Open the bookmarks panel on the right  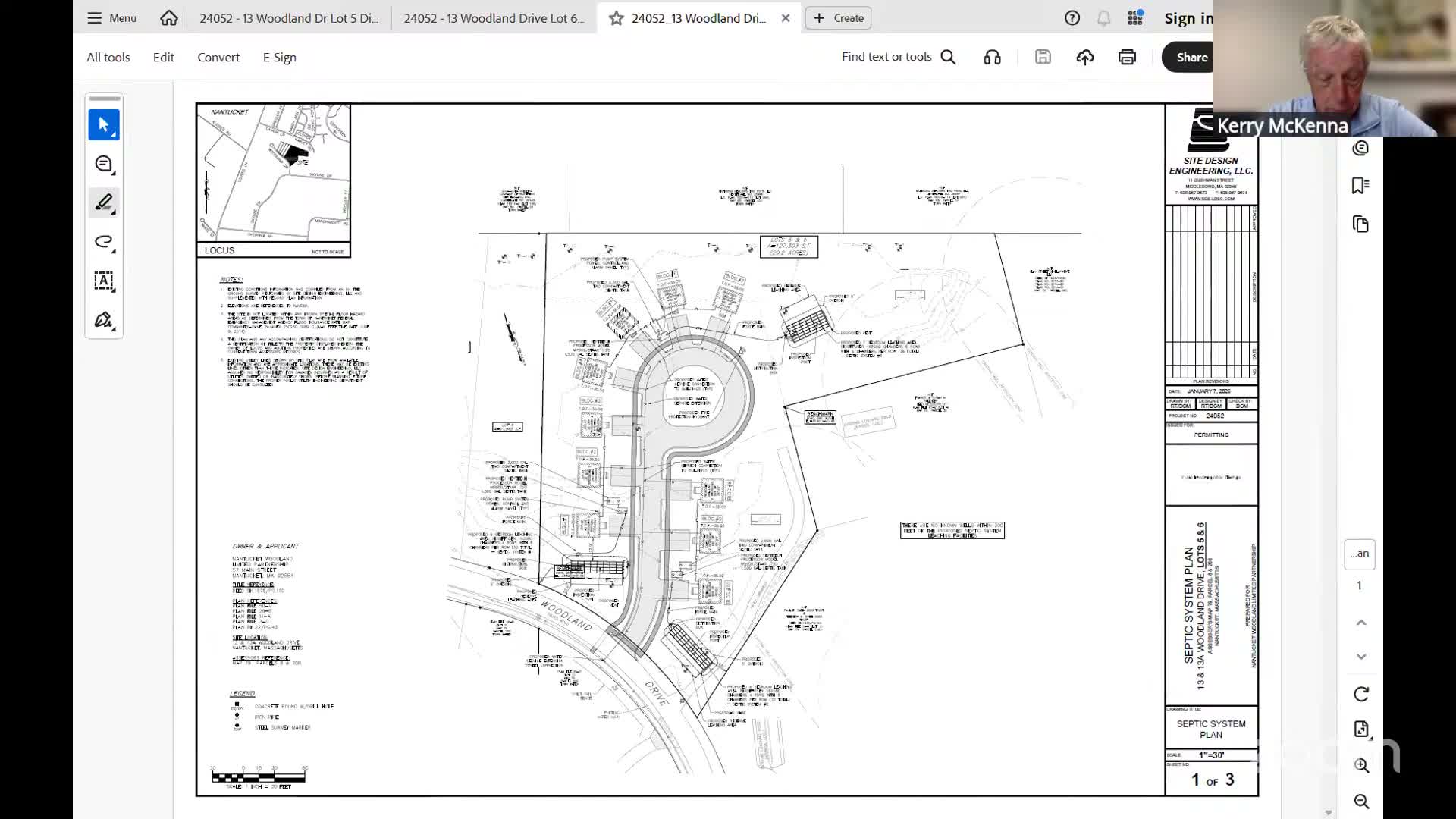click(x=1361, y=184)
